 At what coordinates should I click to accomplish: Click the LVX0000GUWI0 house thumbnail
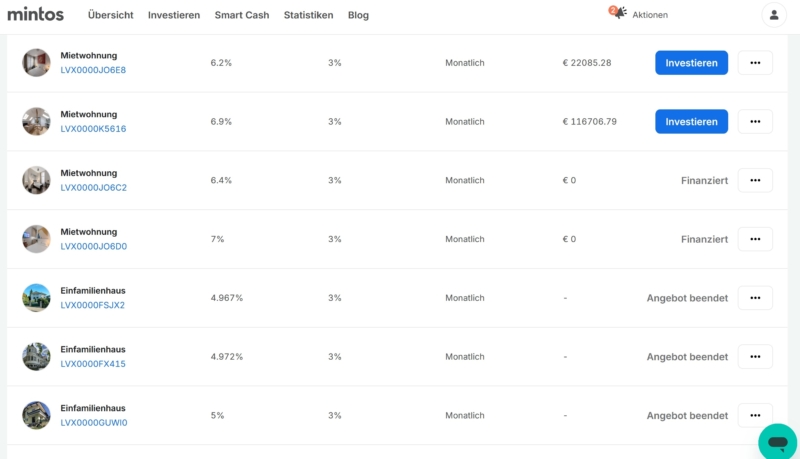[36, 415]
